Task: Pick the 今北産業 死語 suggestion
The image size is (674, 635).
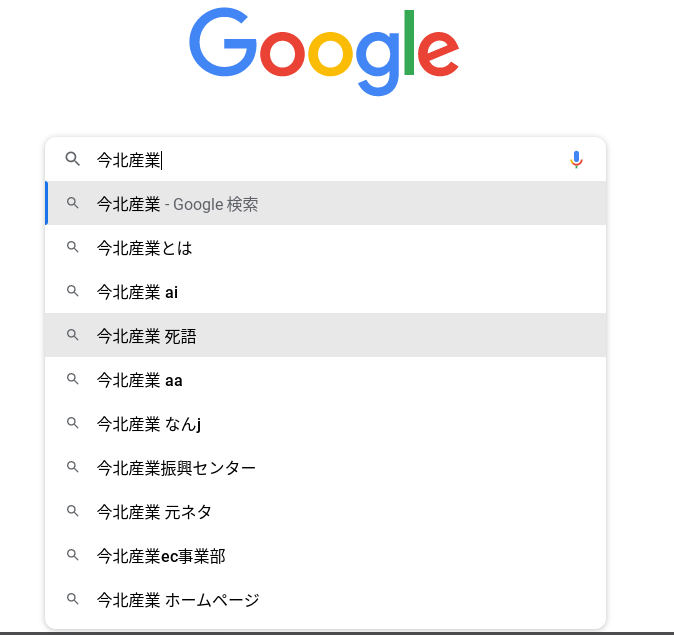Action: point(147,336)
